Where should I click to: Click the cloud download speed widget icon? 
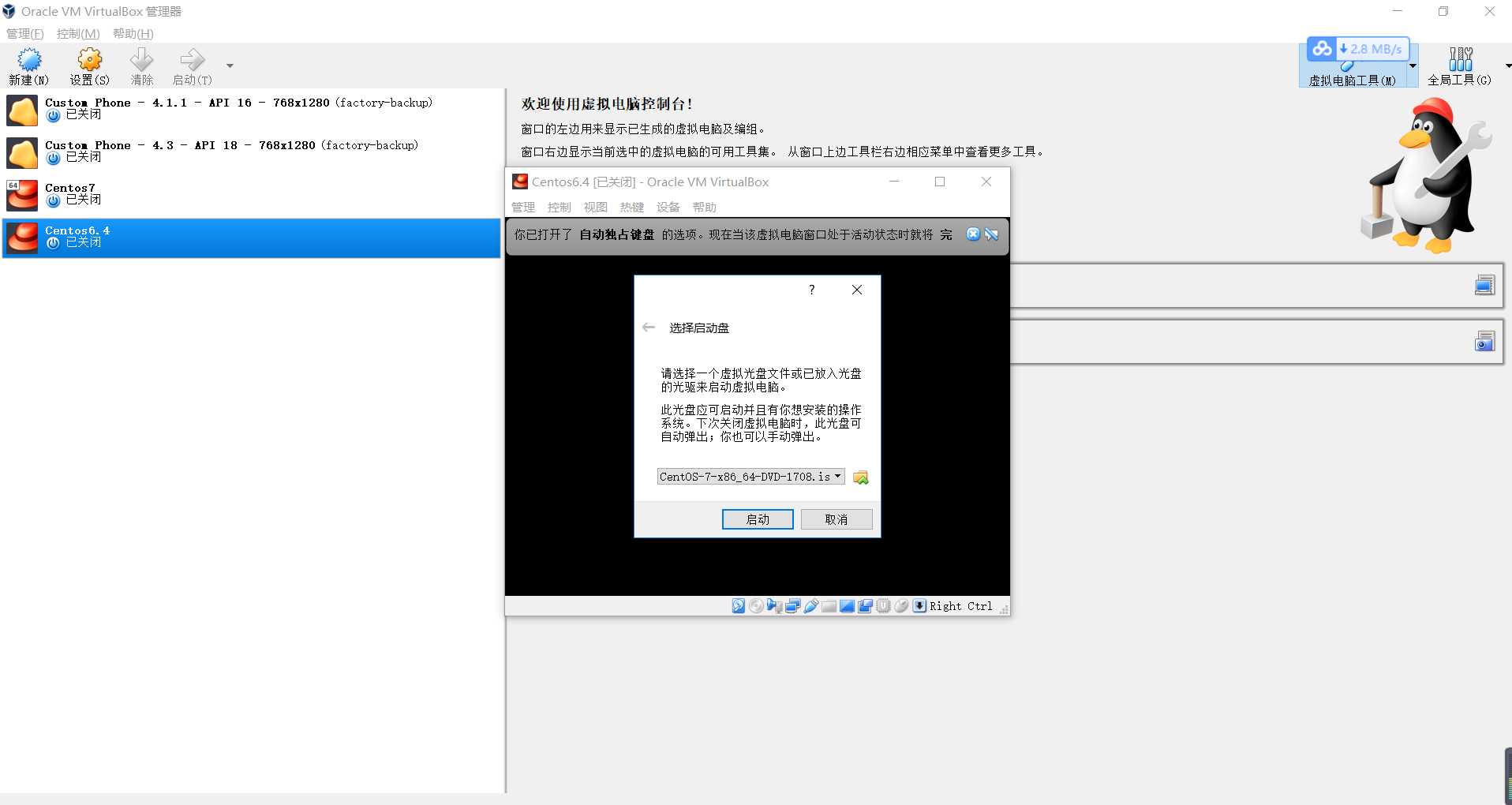tap(1323, 49)
